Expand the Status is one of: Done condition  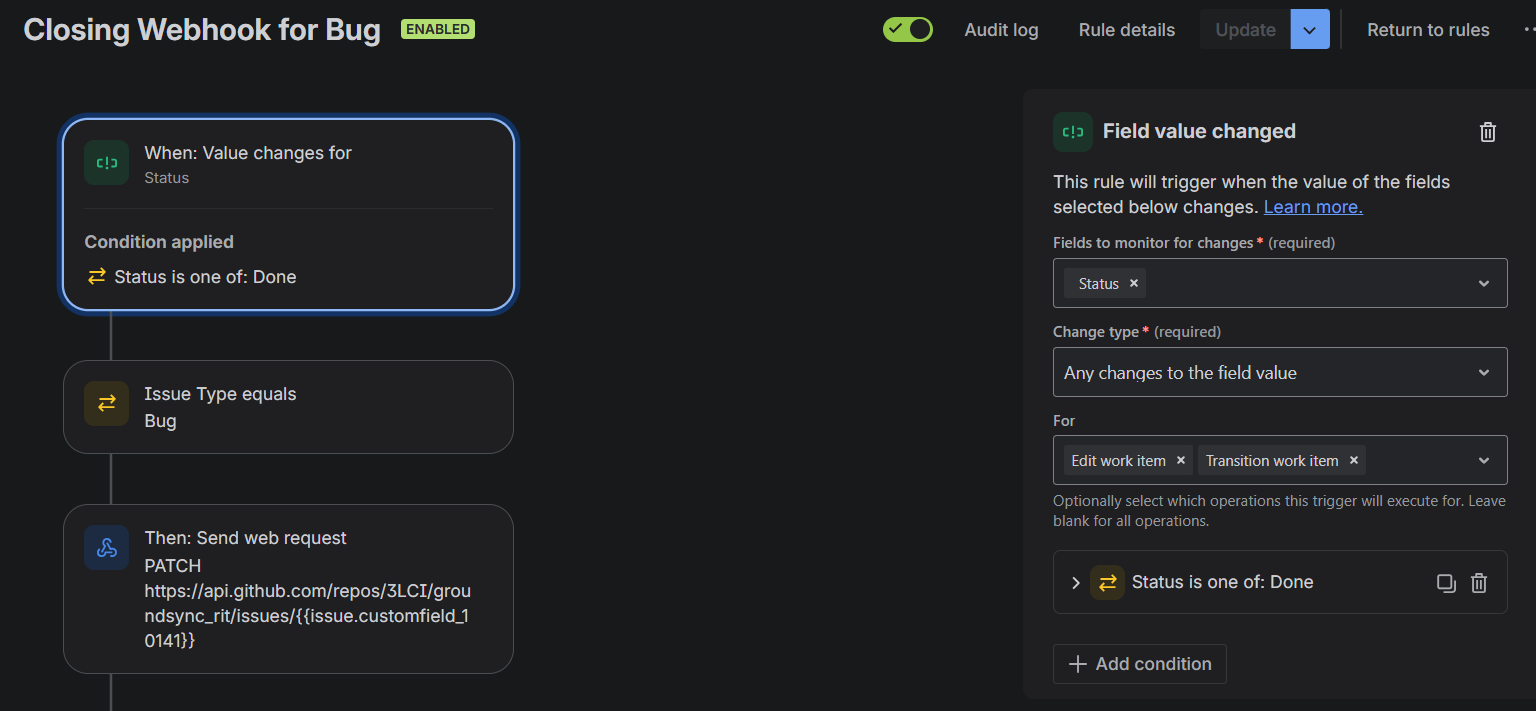(x=1076, y=582)
